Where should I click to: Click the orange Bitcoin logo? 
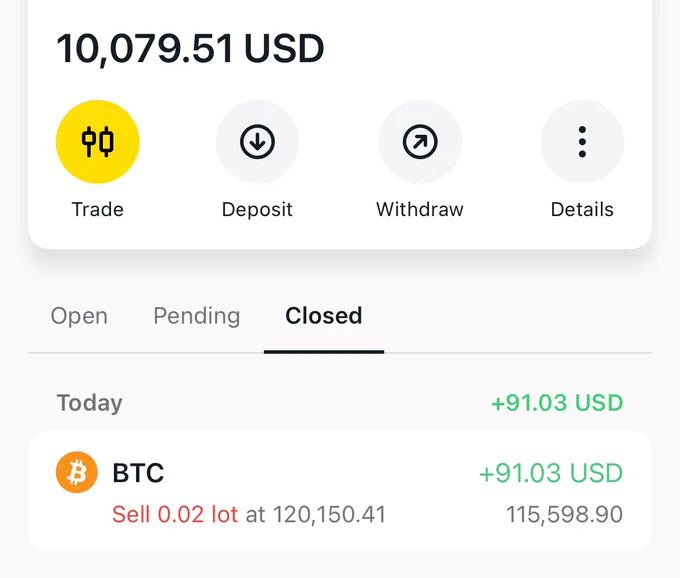[x=77, y=472]
